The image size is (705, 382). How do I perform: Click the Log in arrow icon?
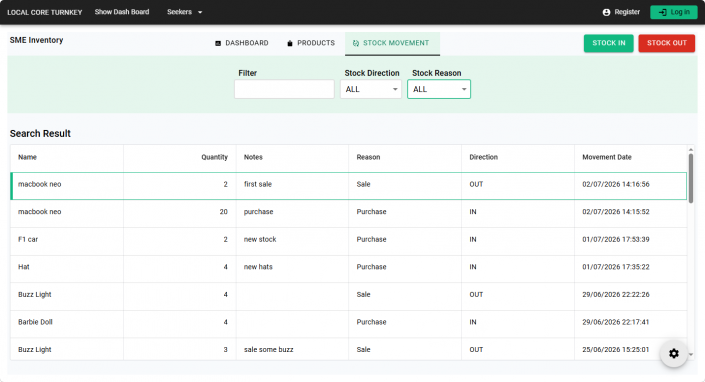[x=662, y=12]
